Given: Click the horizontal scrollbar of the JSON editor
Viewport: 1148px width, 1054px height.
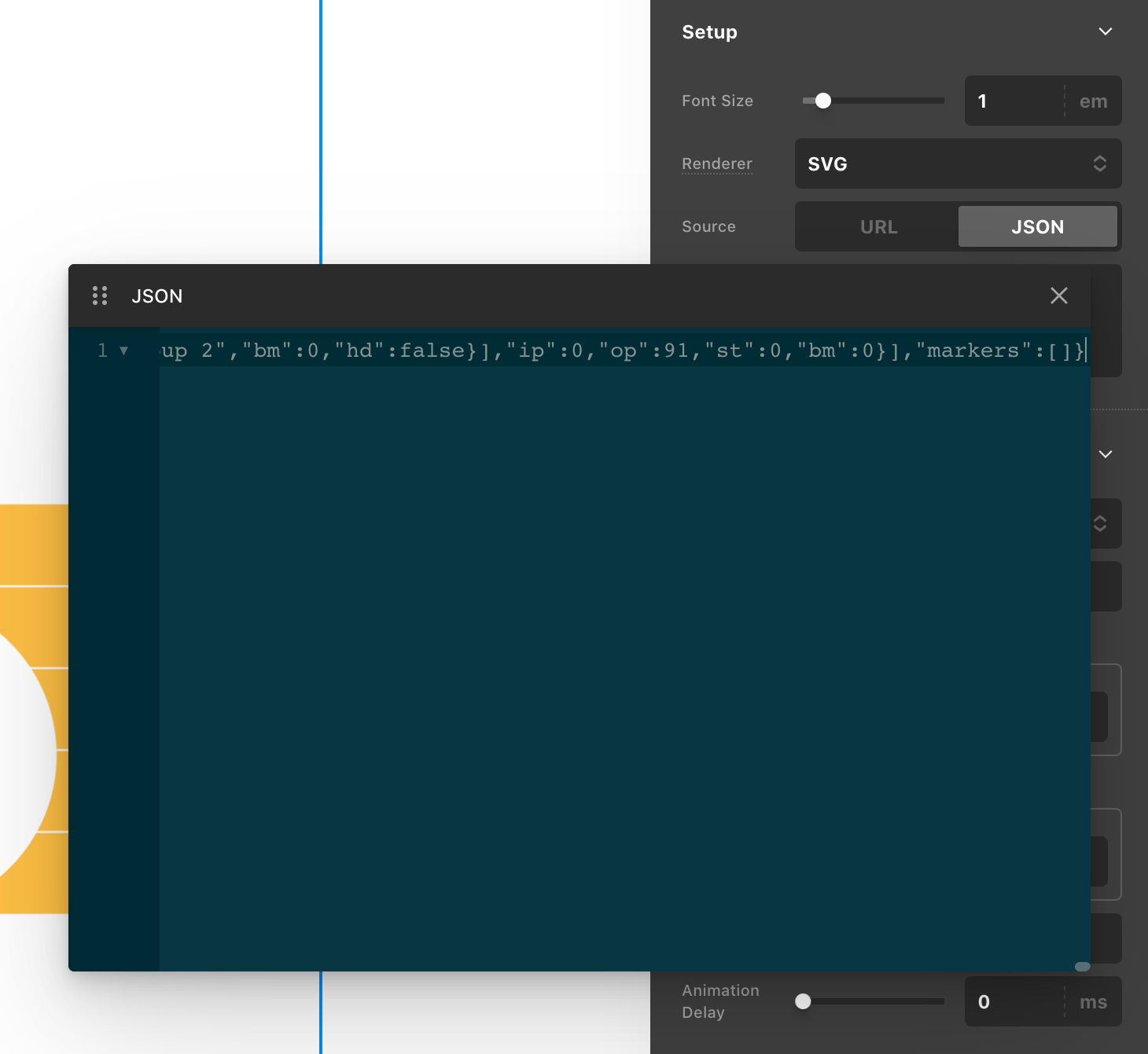Looking at the screenshot, I should (1081, 966).
